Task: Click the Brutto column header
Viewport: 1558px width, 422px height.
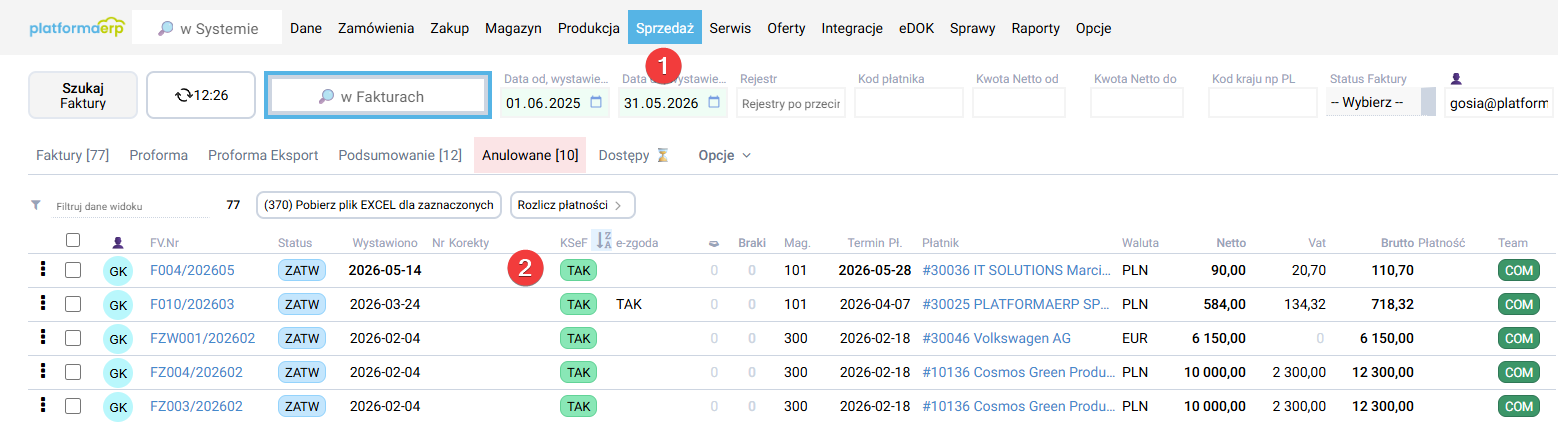Action: (1398, 242)
